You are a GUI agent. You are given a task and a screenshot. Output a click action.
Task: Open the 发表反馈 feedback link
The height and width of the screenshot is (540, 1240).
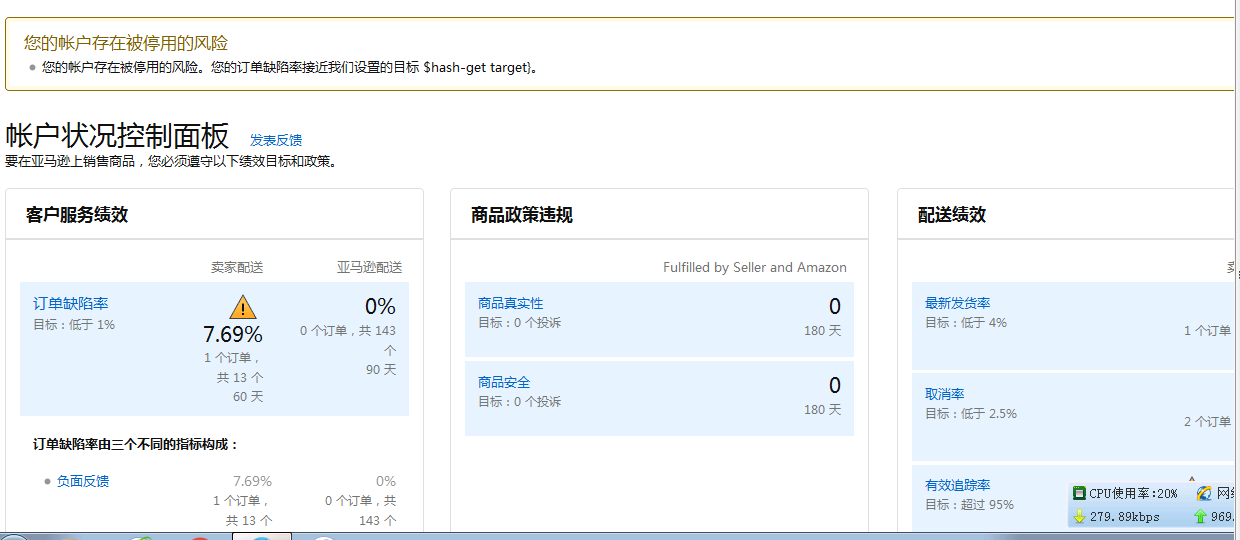coord(276,140)
